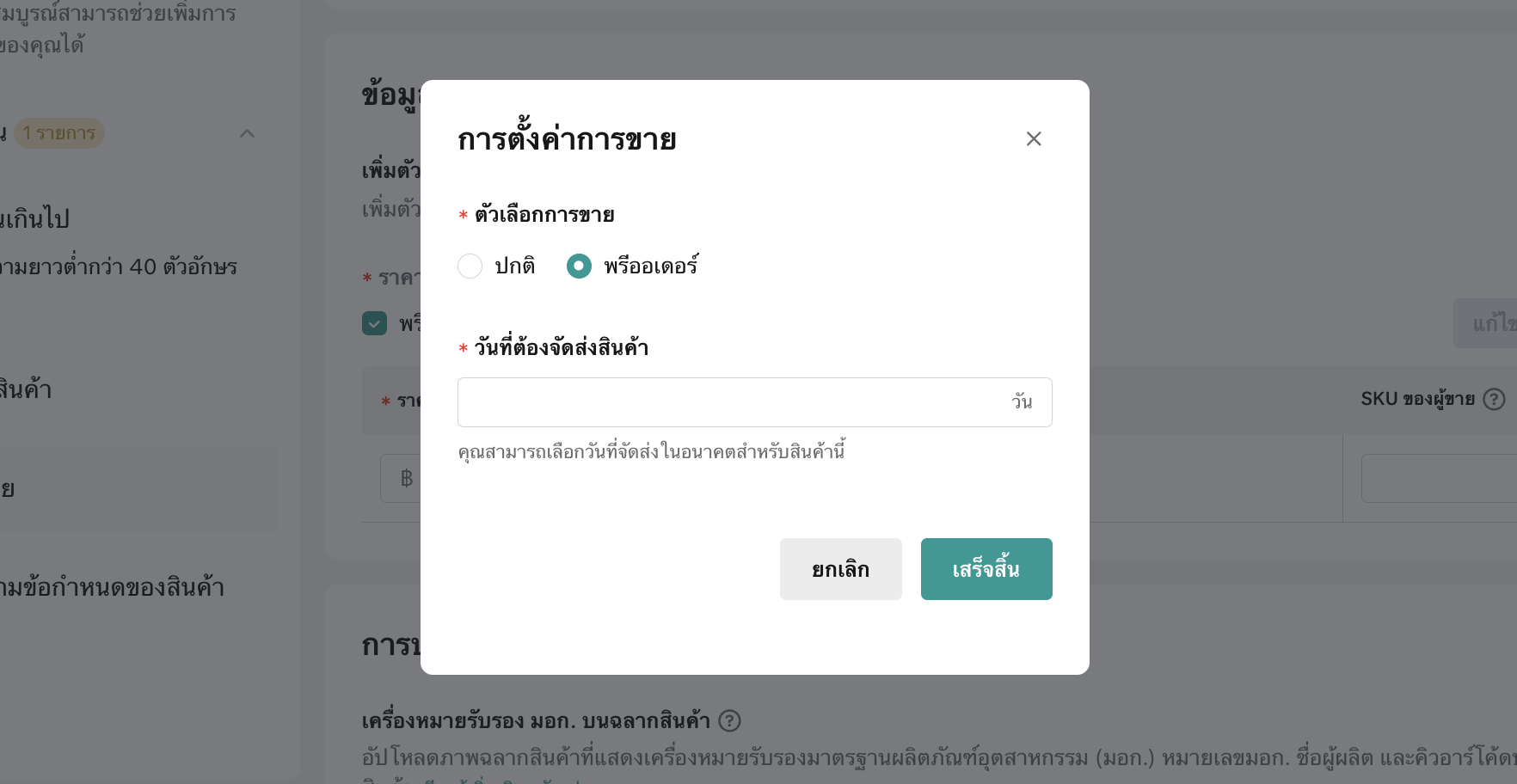Select the ปกติ radio option

(470, 266)
